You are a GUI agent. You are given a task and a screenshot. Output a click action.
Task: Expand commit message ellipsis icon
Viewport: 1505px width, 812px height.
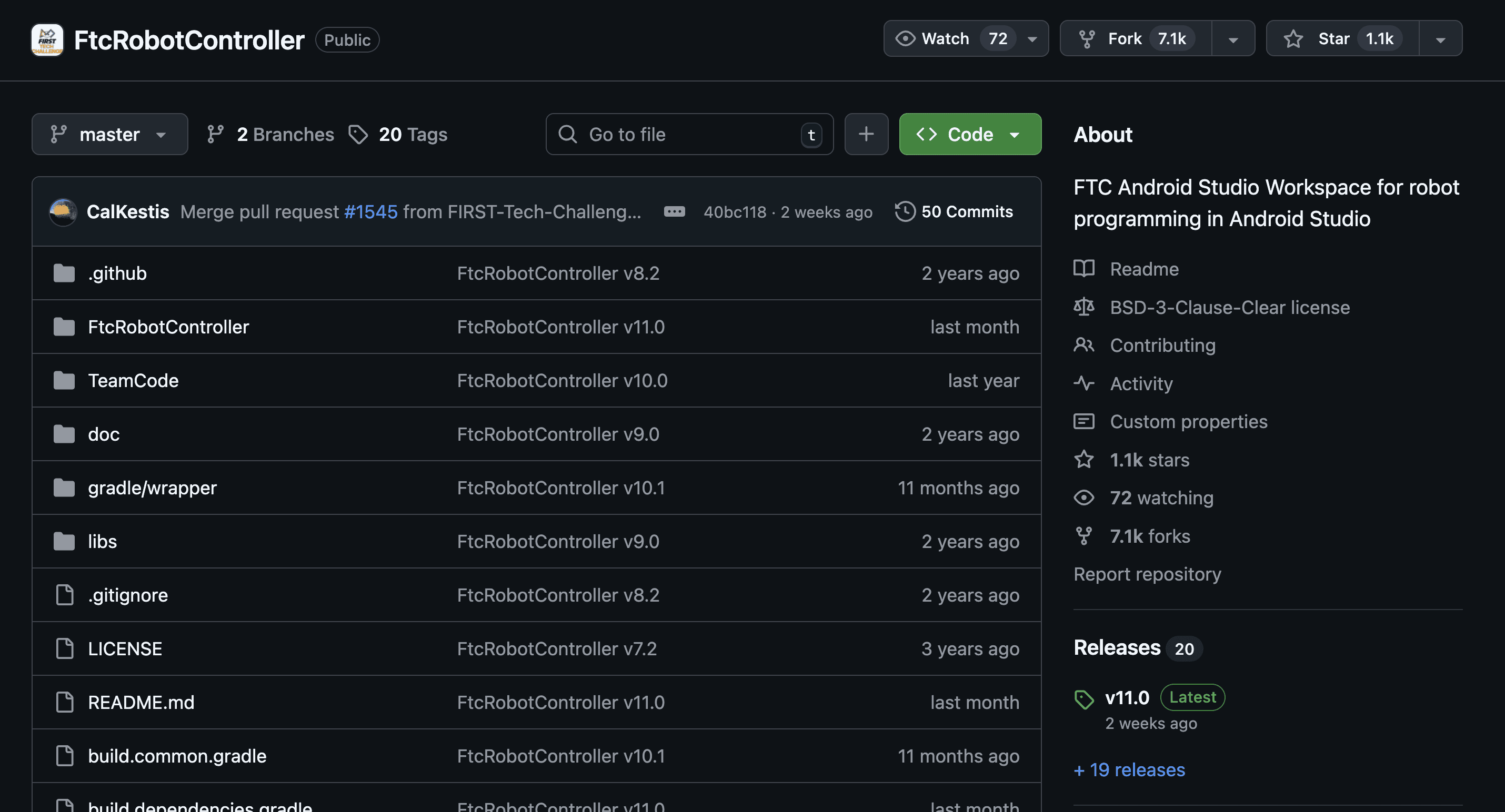click(x=674, y=211)
